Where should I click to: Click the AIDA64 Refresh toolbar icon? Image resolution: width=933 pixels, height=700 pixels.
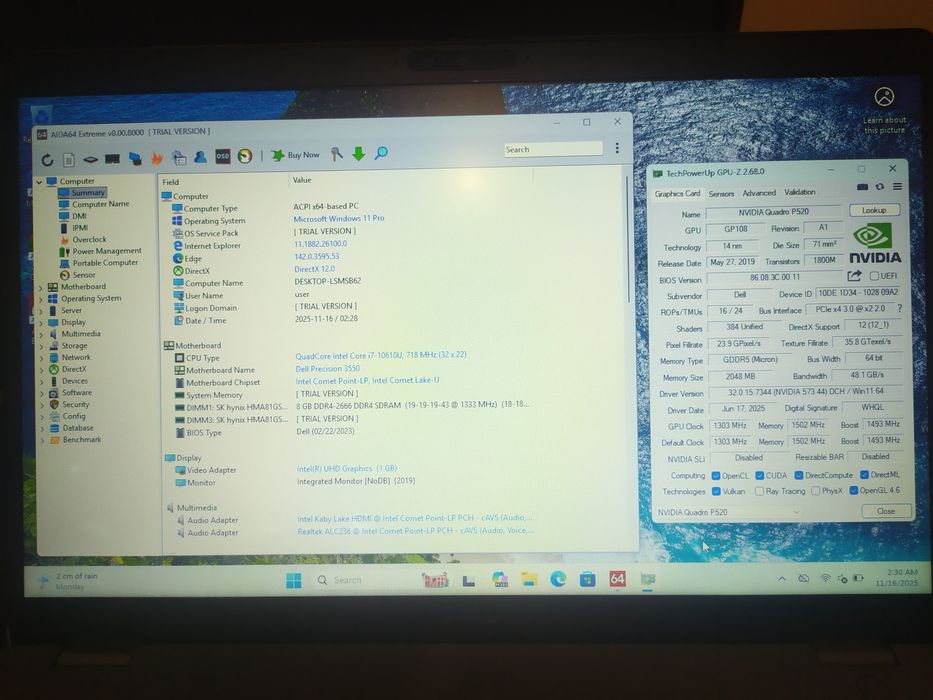[x=48, y=160]
